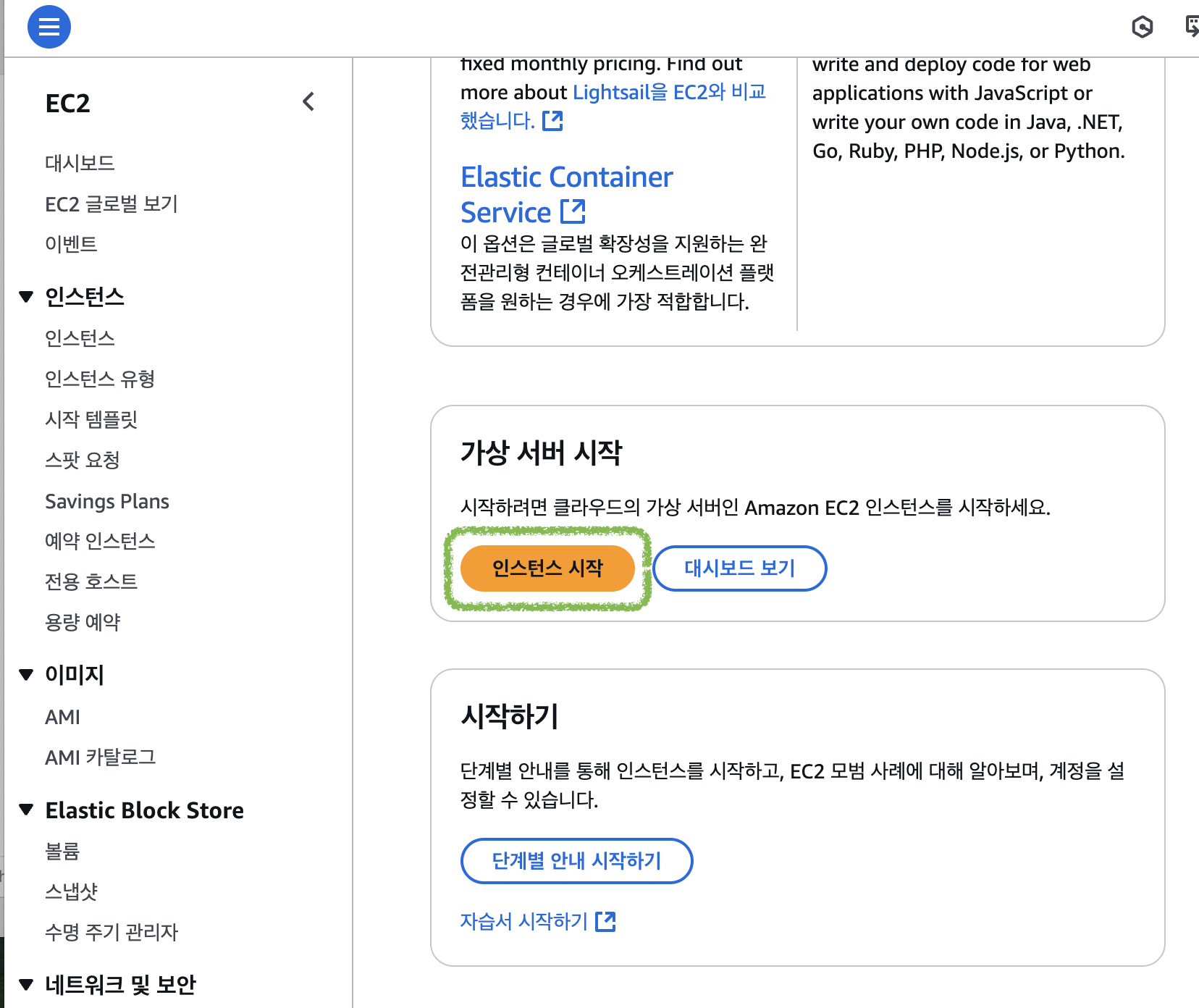Viewport: 1199px width, 1008px height.
Task: Open 스냅샷 under Elastic Block Store
Action: coord(71,891)
